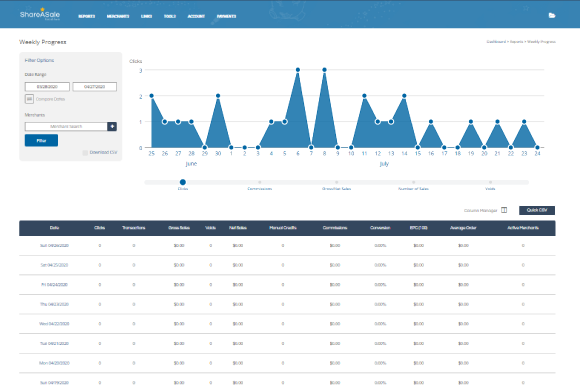Select Number of Sales on chart slider
Screen dimensions: 580x390
(x=414, y=182)
